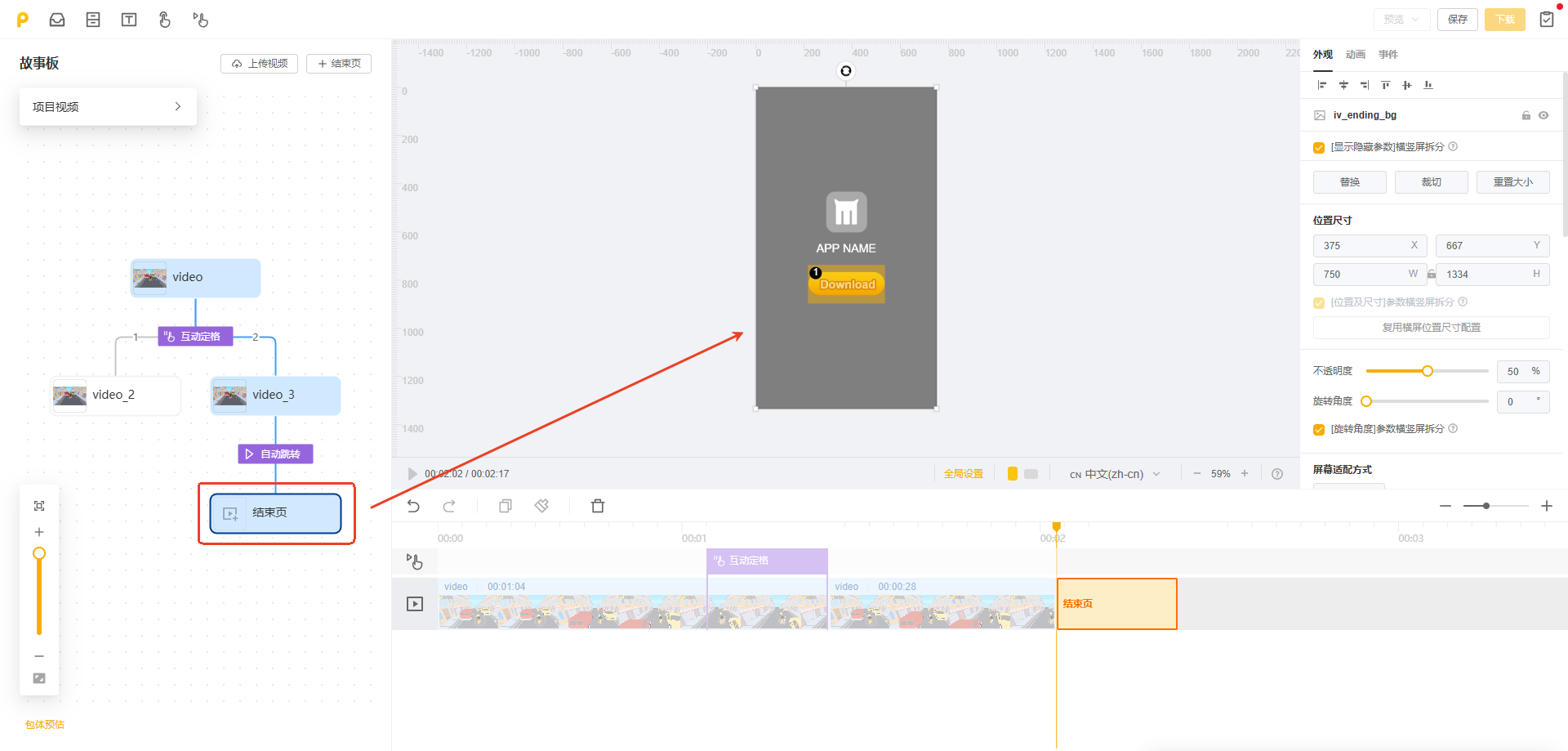Zoom in the storyboard with plus icon
This screenshot has width=1568, height=751.
coord(39,532)
